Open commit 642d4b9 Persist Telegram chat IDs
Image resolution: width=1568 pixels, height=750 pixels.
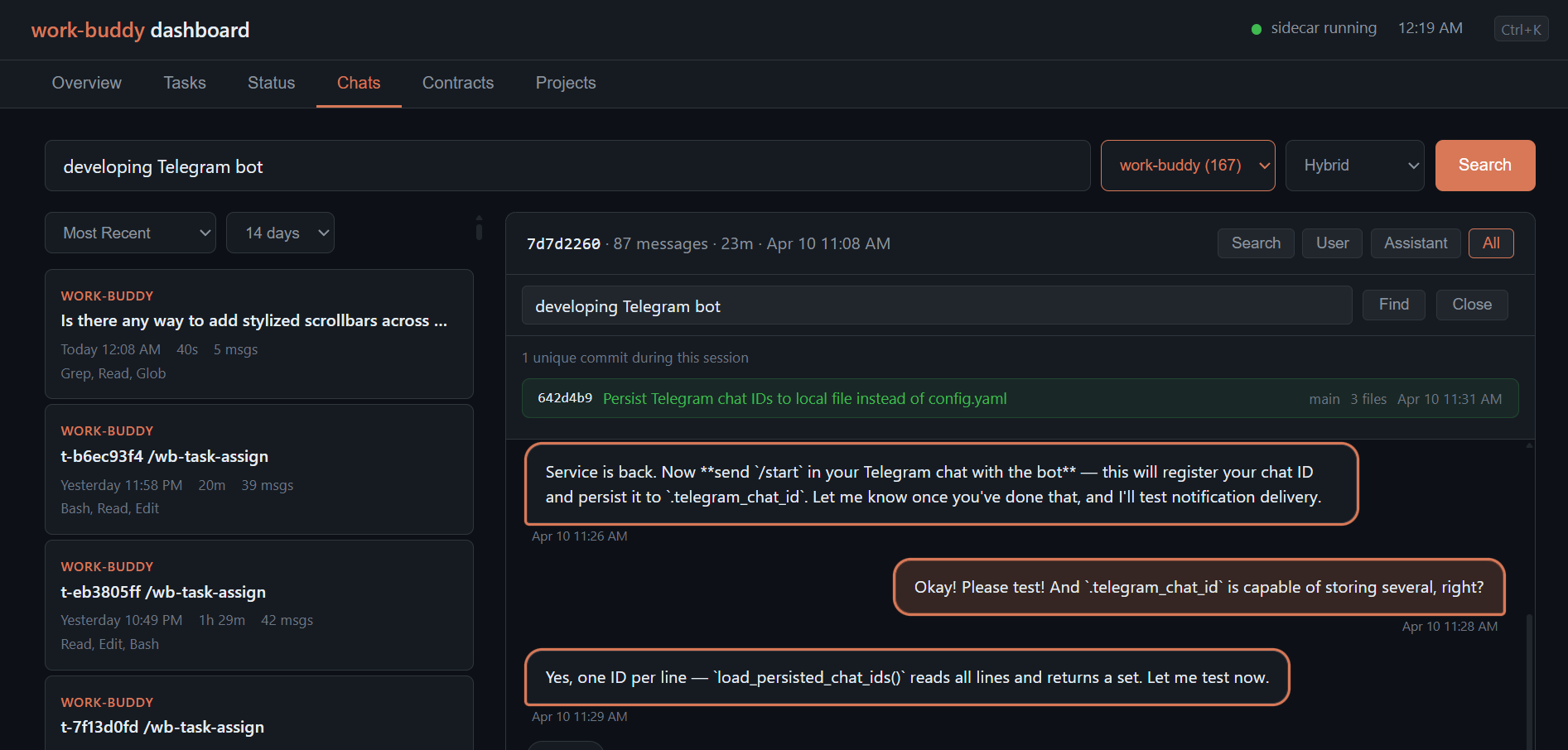pos(1020,398)
